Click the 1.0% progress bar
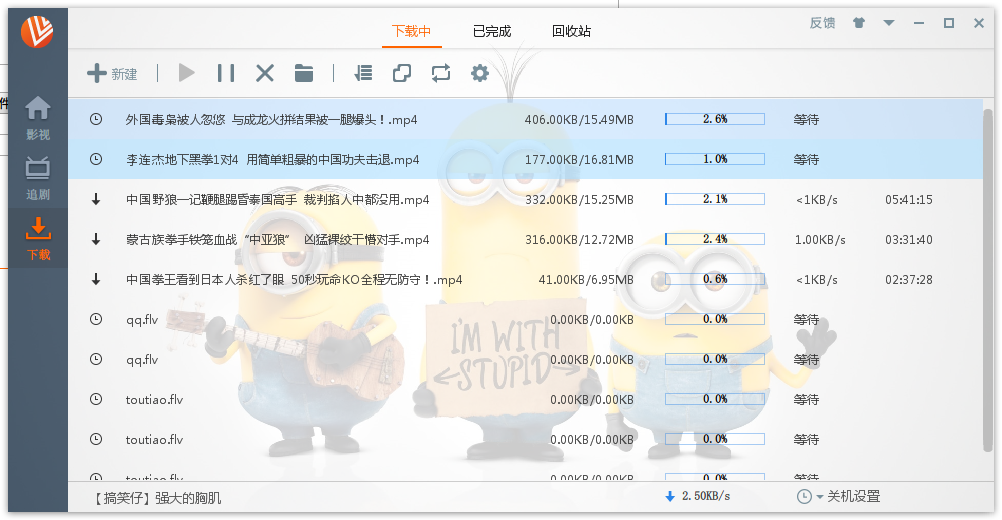 click(715, 159)
